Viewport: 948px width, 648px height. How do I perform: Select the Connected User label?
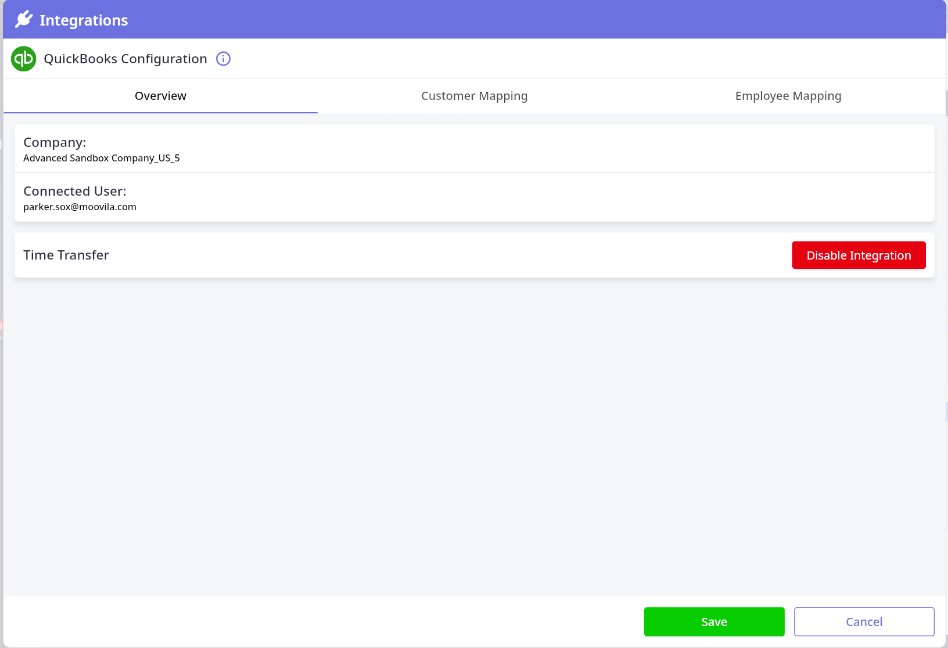tap(75, 191)
